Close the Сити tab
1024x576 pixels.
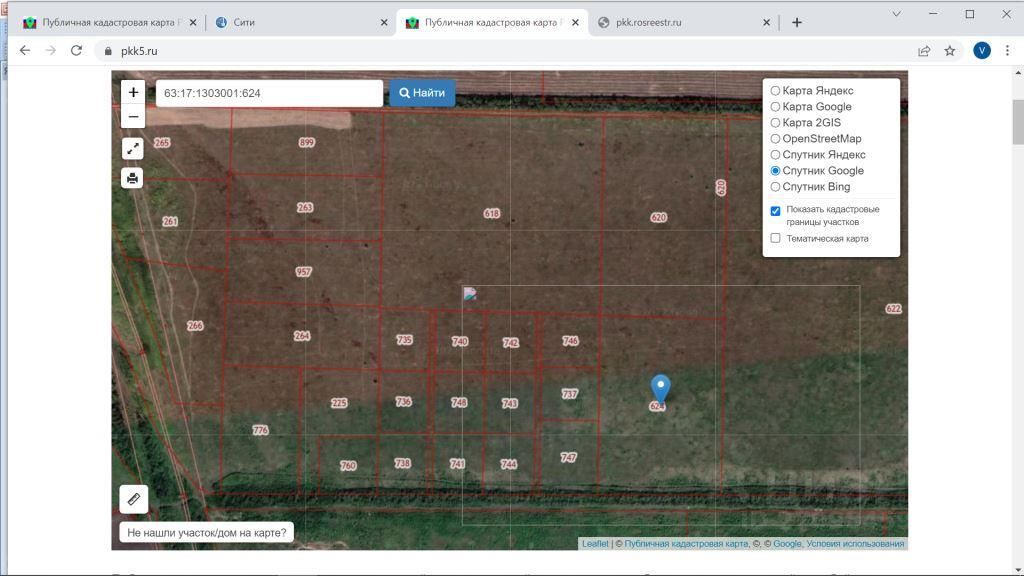[x=384, y=22]
